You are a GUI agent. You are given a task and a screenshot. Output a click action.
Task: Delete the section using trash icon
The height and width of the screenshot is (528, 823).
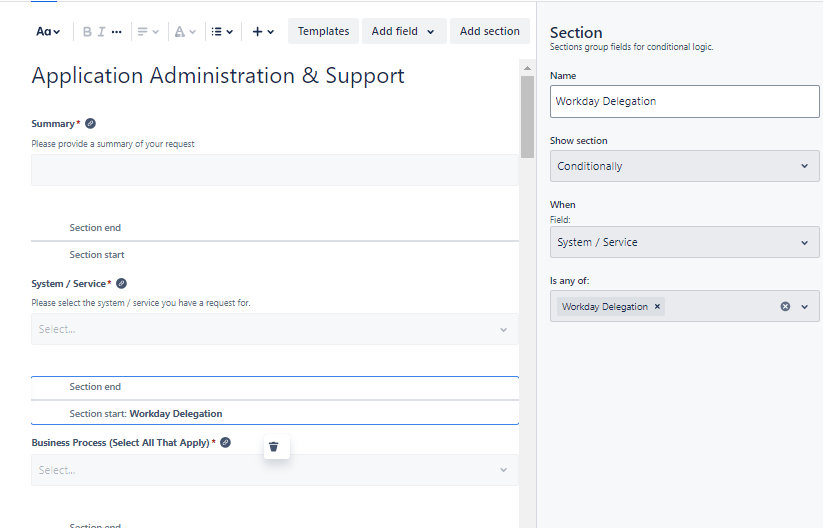(x=273, y=447)
